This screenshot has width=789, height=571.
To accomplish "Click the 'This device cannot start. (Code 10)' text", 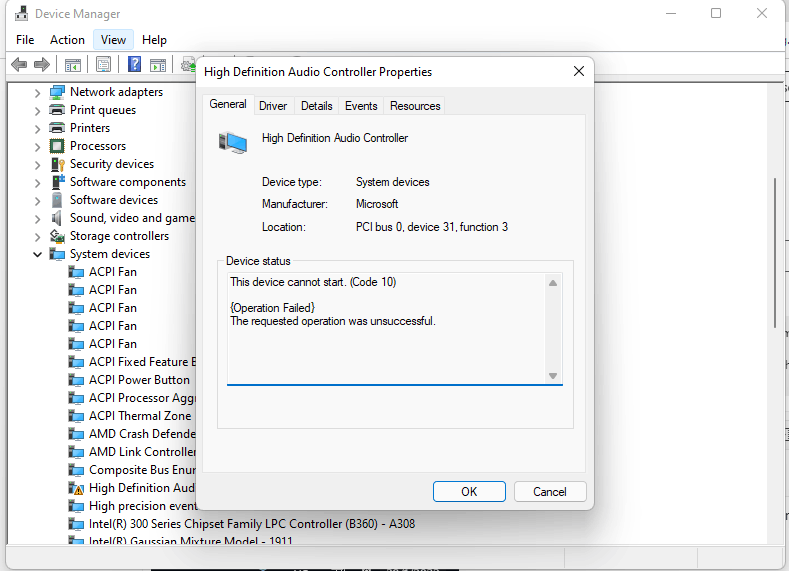I will click(x=313, y=282).
